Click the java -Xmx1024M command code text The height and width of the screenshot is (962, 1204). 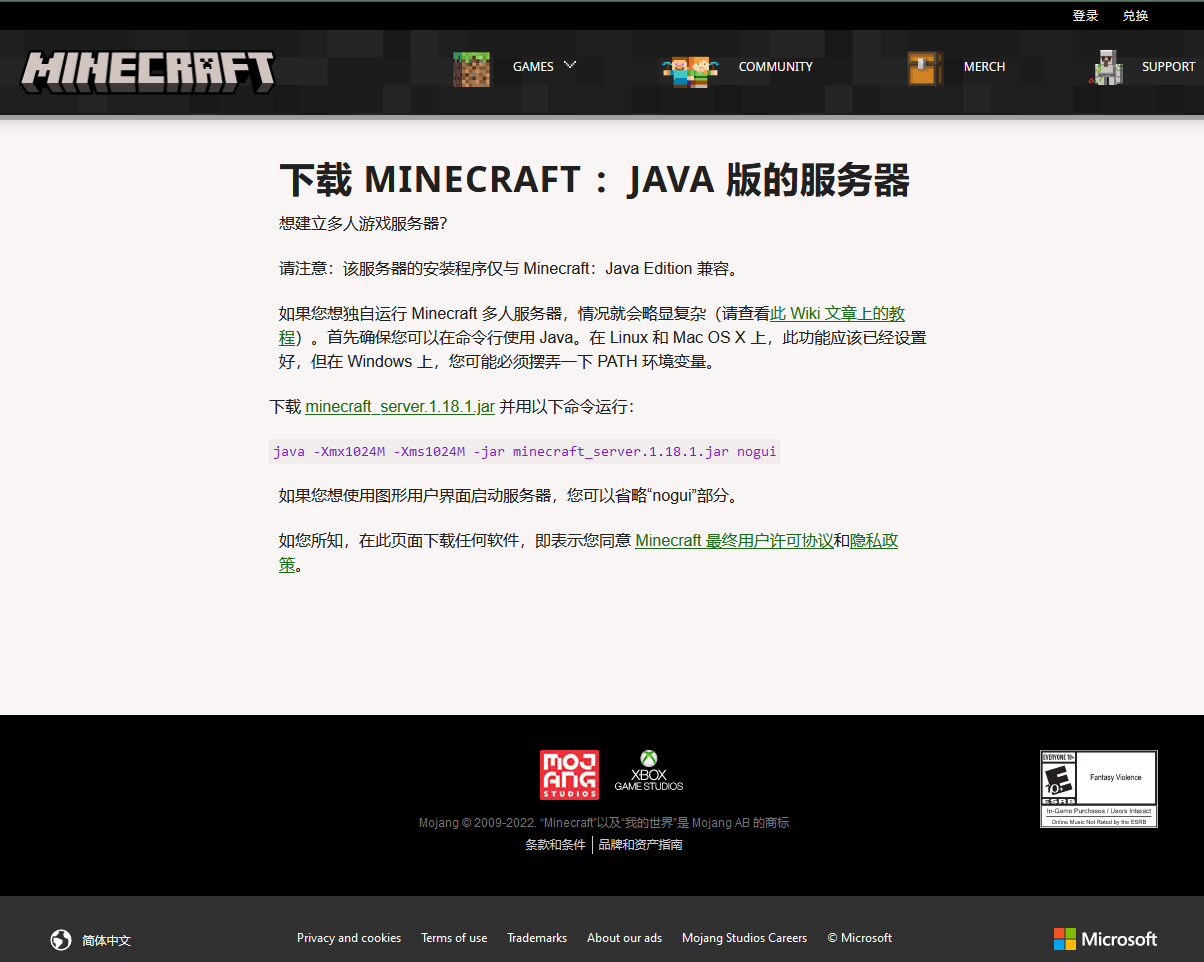click(525, 451)
